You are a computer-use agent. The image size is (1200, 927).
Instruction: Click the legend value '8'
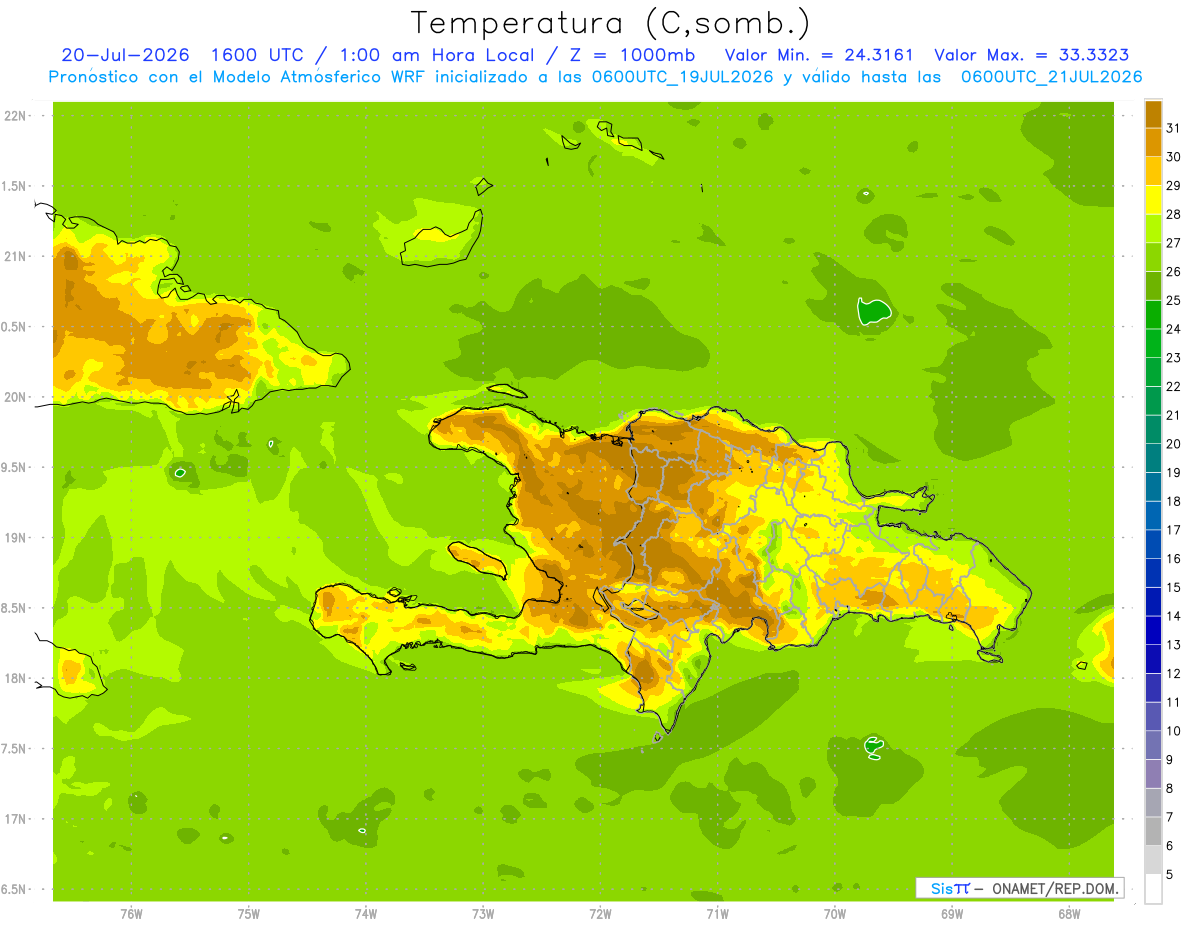click(1169, 788)
